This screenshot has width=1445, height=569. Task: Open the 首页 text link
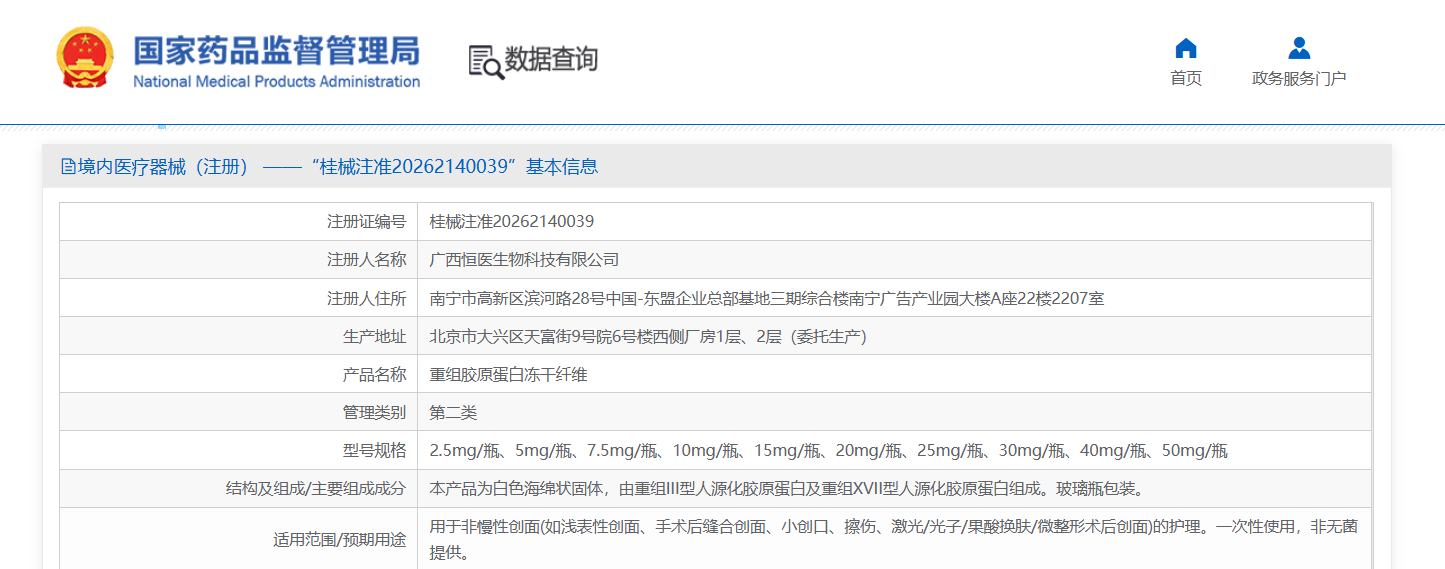click(1186, 79)
